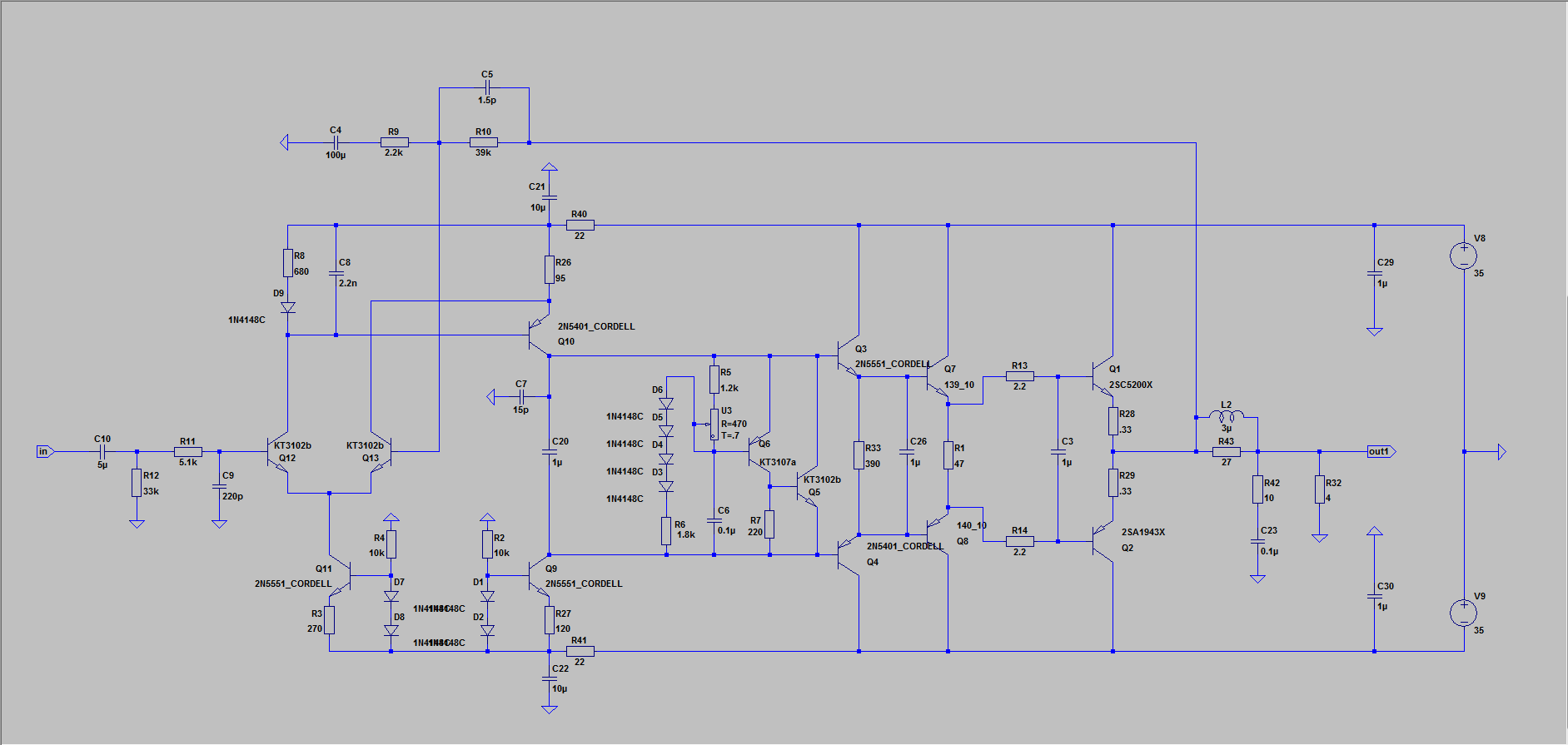Click resistor R1 47 symbol
Image resolution: width=1568 pixels, height=745 pixels.
948,455
